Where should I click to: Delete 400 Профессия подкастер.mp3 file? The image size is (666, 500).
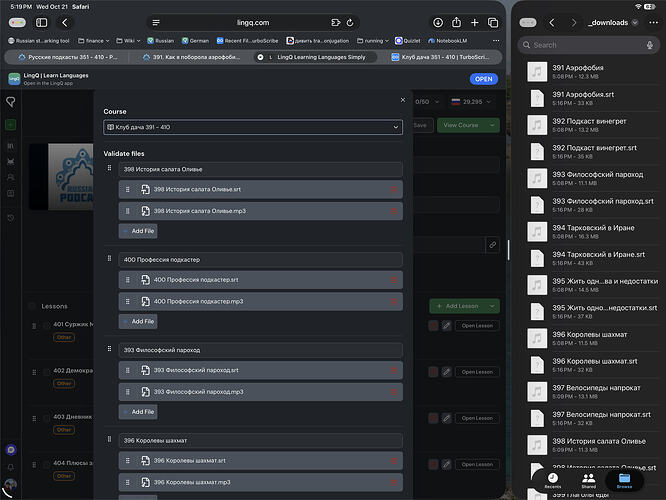[394, 302]
